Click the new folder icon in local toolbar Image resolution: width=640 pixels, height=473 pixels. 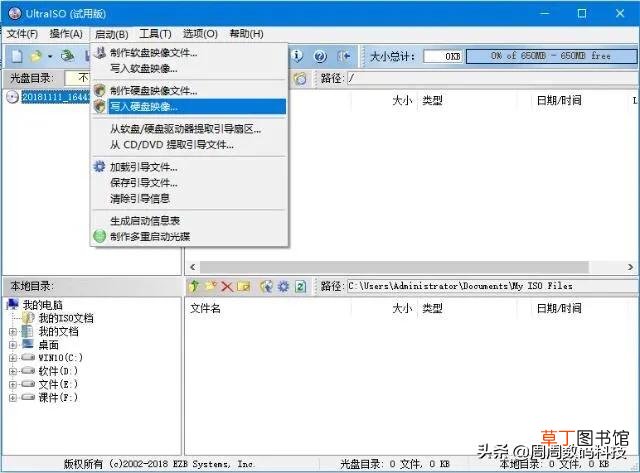[x=211, y=286]
